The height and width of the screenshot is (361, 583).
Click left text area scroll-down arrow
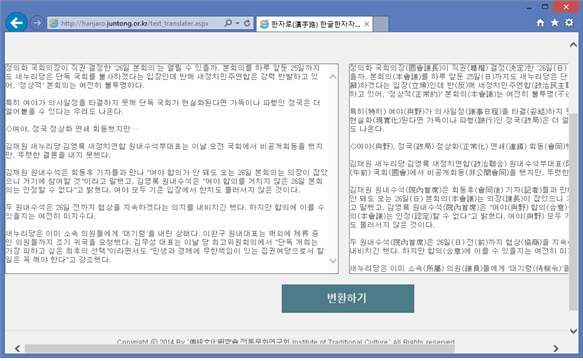(333, 261)
